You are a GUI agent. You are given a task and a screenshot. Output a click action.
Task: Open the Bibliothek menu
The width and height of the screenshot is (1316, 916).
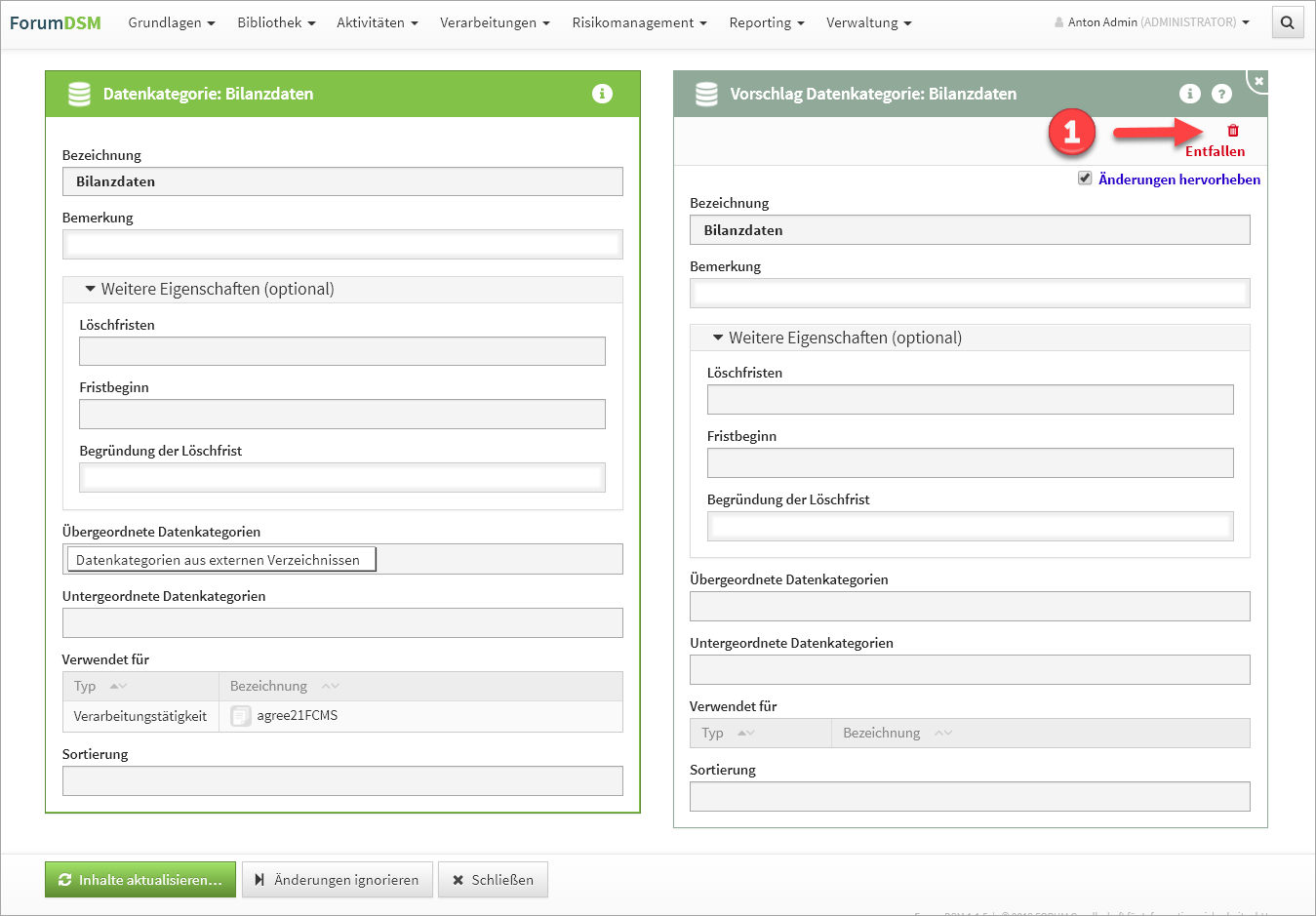[276, 22]
